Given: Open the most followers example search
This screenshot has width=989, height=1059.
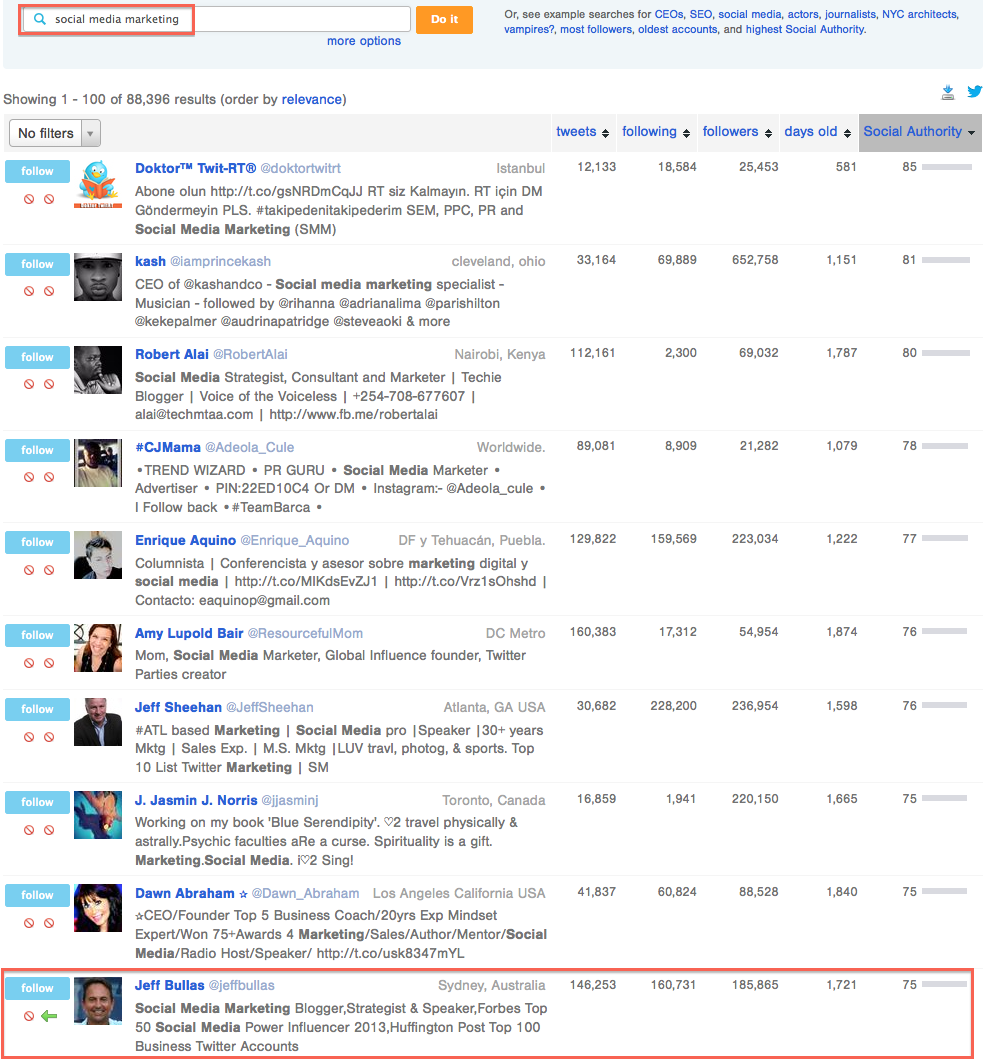Looking at the screenshot, I should coord(596,30).
